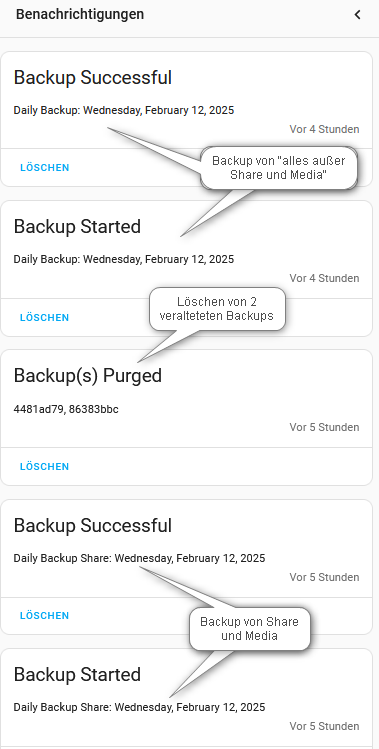Image resolution: width=379 pixels, height=749 pixels.
Task: Click the Backup(s) Purged heading
Action: 87,376
